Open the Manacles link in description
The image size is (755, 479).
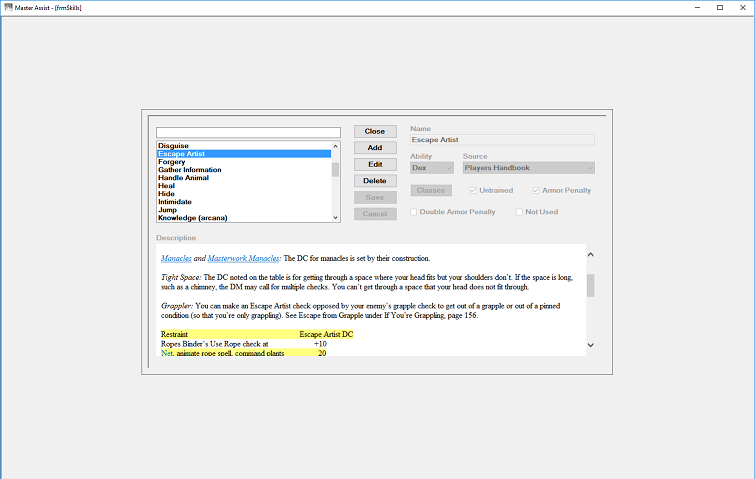(176, 259)
